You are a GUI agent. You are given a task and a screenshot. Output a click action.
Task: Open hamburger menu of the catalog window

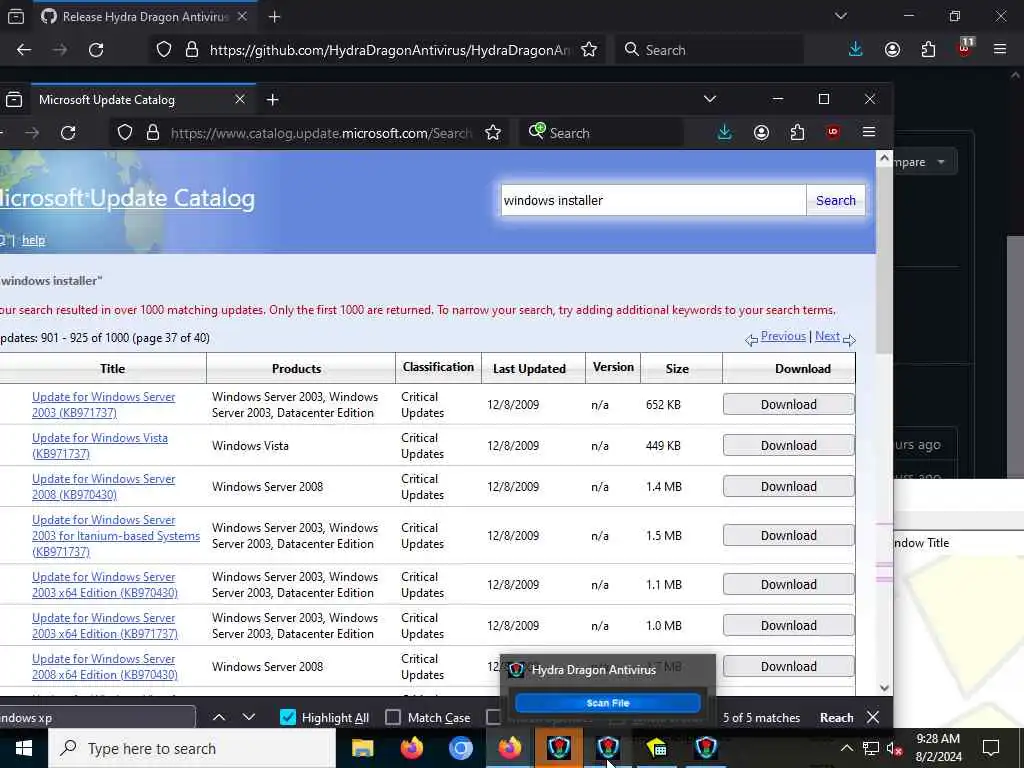pyautogui.click(x=869, y=133)
